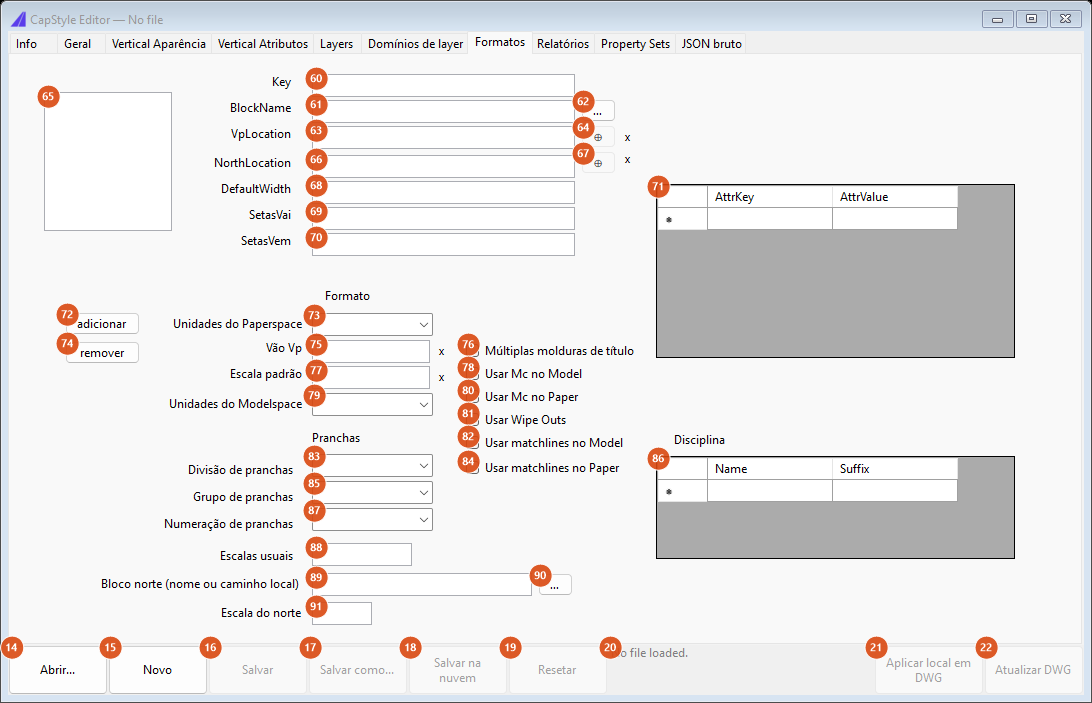Focus the DefaultWidth input field
Viewport: 1092px width, 703px height.
coord(443,192)
